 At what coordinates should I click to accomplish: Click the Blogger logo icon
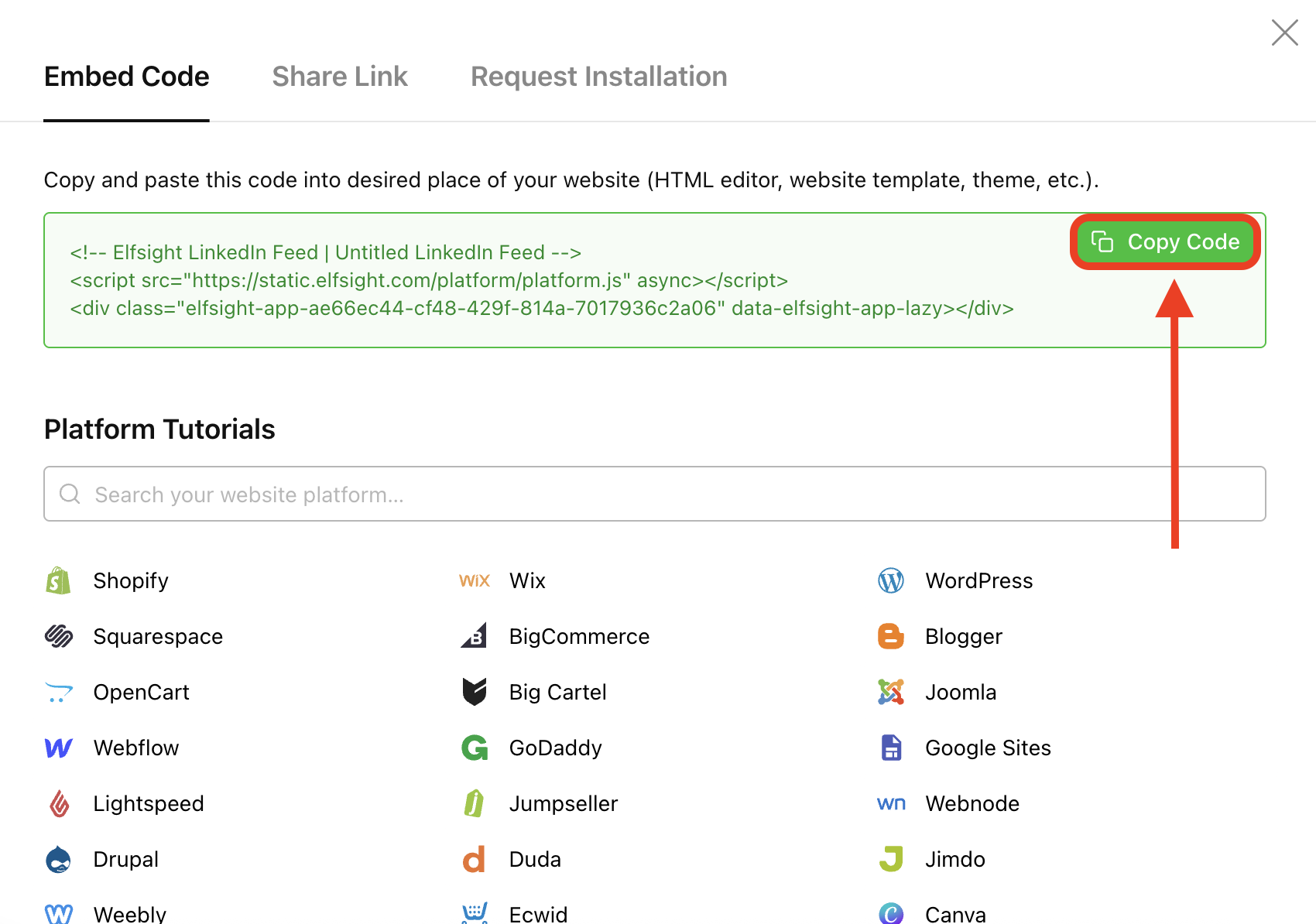coord(891,636)
